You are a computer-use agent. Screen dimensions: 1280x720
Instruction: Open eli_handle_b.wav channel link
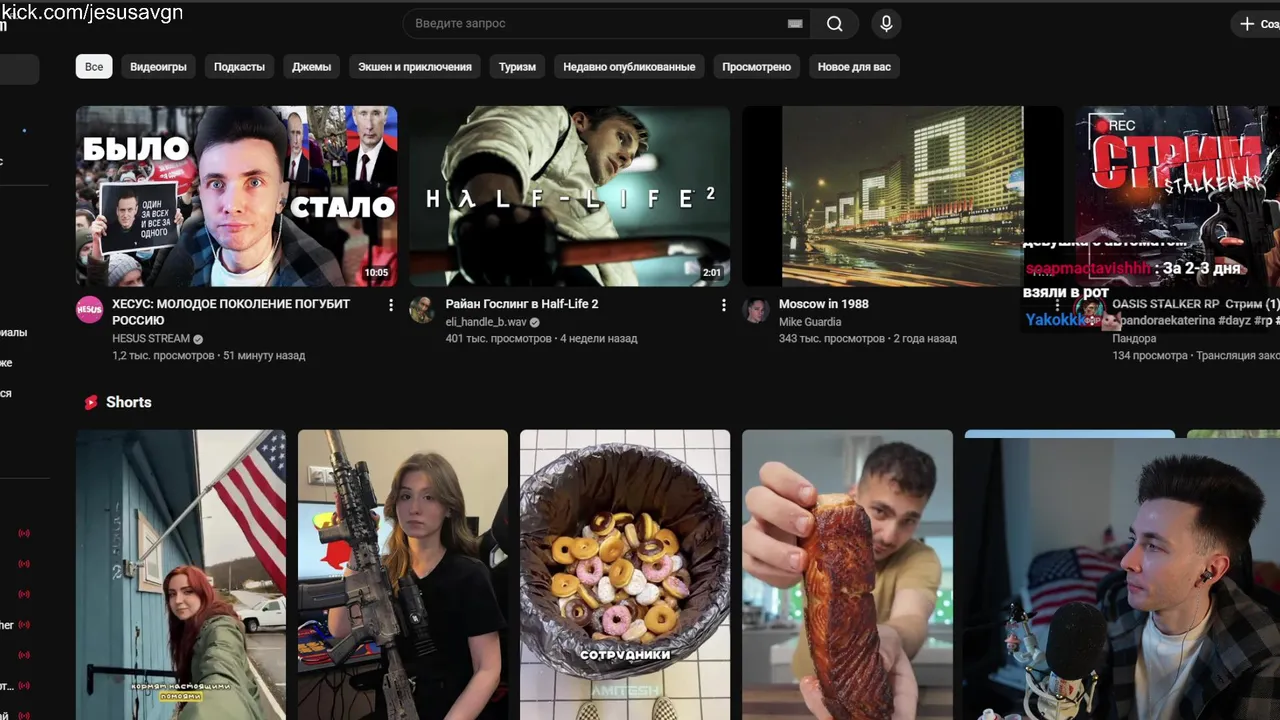point(486,322)
